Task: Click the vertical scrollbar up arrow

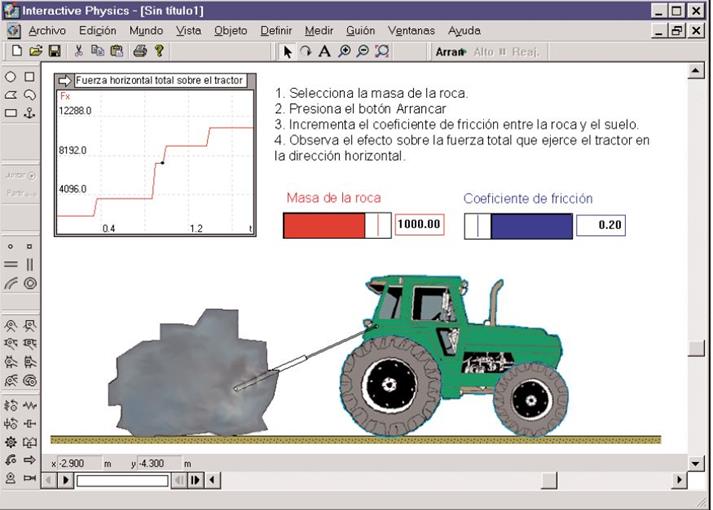Action: pos(696,70)
